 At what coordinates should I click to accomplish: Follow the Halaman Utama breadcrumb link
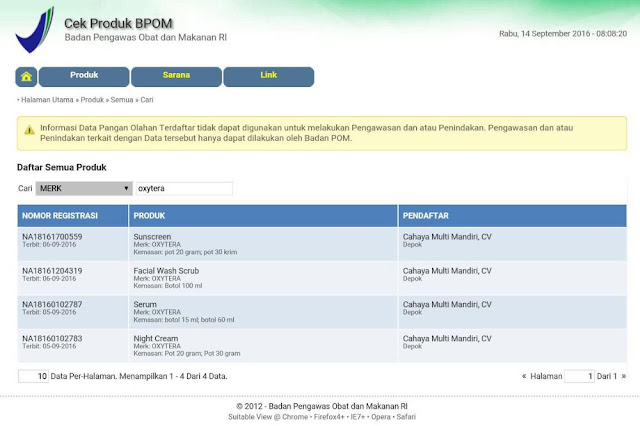[47, 100]
